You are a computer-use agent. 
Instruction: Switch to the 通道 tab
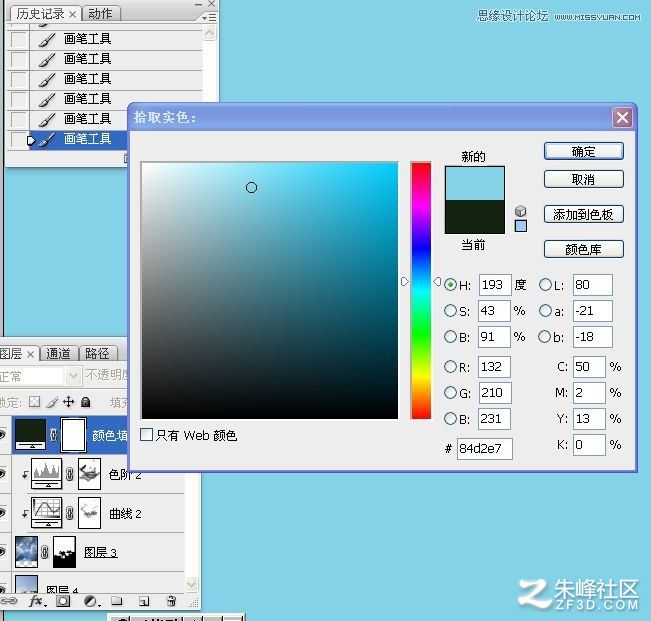pyautogui.click(x=59, y=354)
